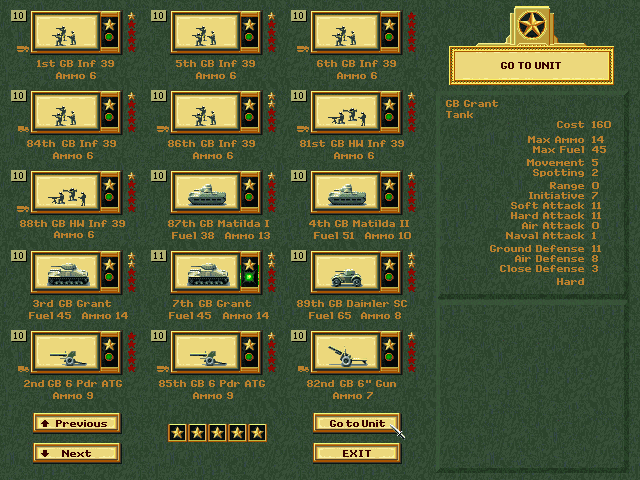Click the EXIT button
The width and height of the screenshot is (640, 480).
click(356, 453)
